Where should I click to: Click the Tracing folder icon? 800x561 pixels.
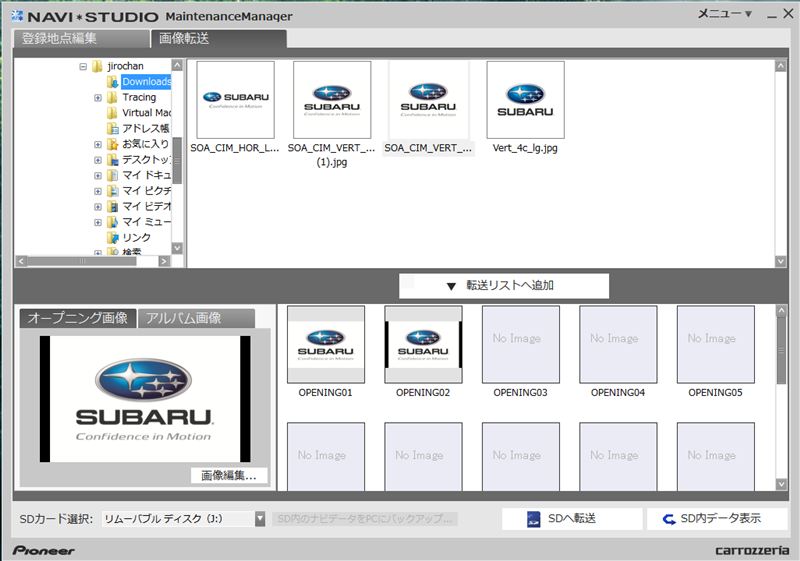tap(112, 97)
